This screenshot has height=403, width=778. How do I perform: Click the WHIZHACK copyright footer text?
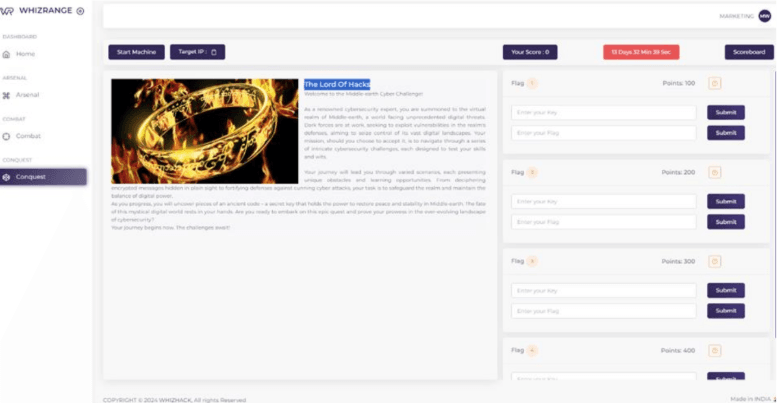174,400
